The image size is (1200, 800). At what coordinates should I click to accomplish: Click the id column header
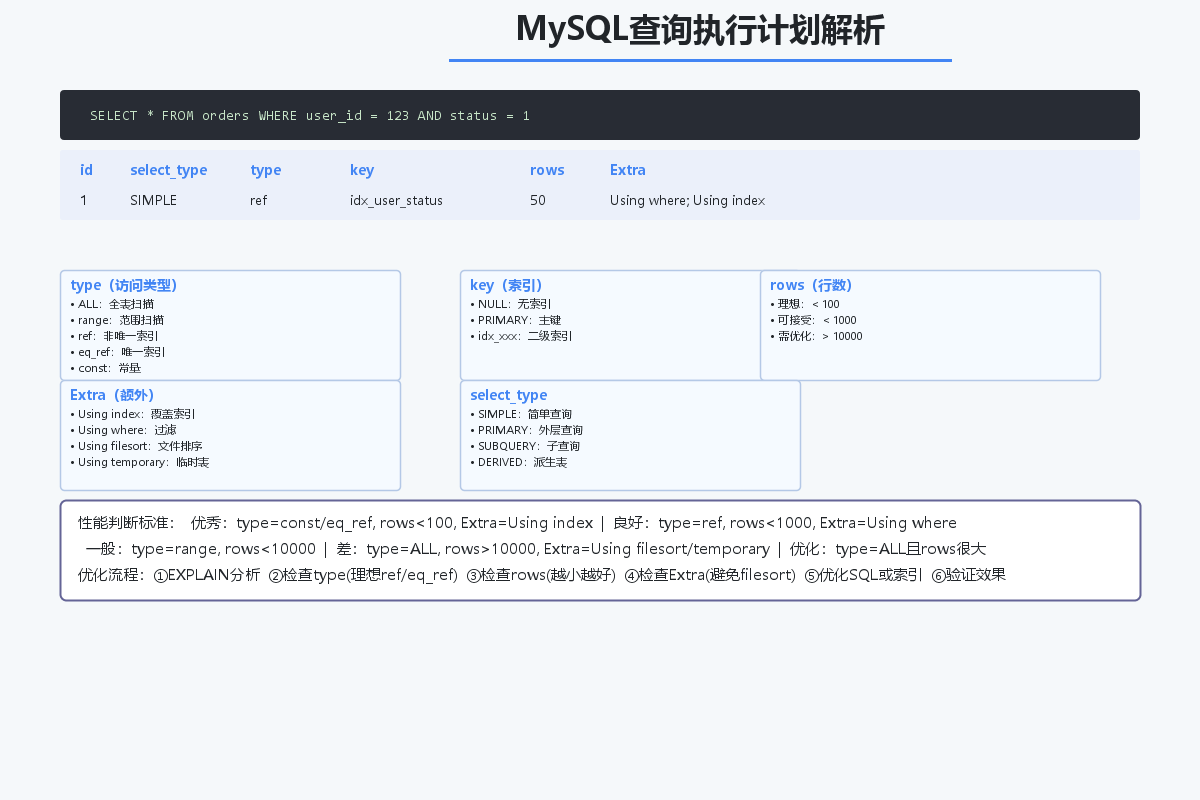pyautogui.click(x=86, y=170)
